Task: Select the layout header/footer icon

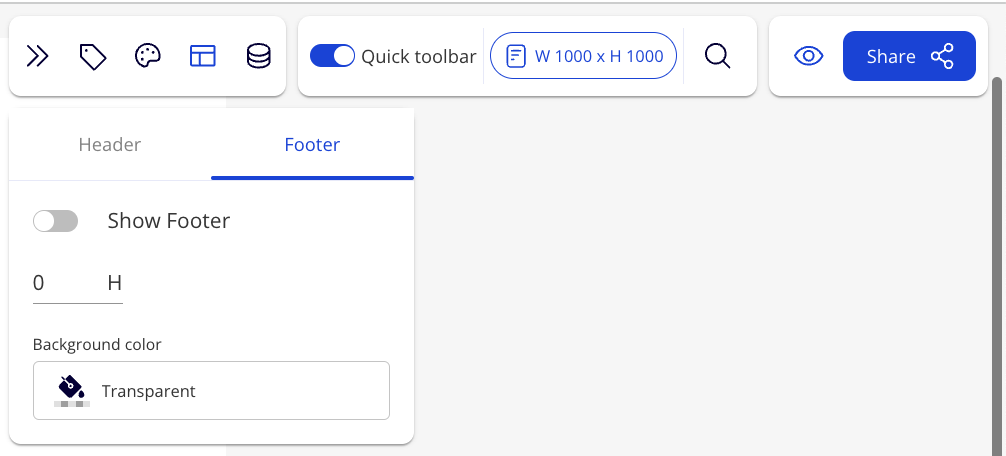Action: (x=203, y=57)
